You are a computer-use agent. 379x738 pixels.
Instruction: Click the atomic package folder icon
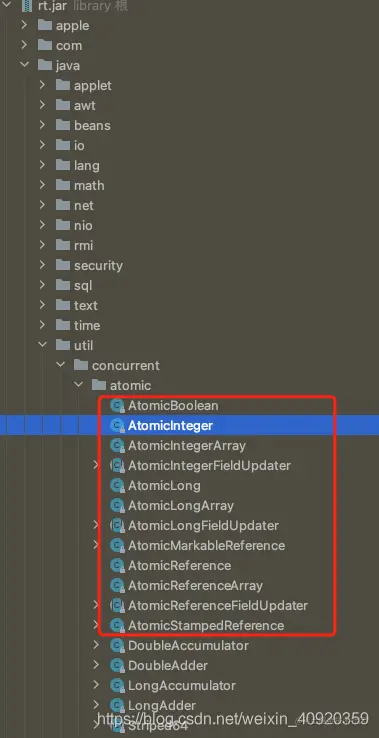pos(99,385)
